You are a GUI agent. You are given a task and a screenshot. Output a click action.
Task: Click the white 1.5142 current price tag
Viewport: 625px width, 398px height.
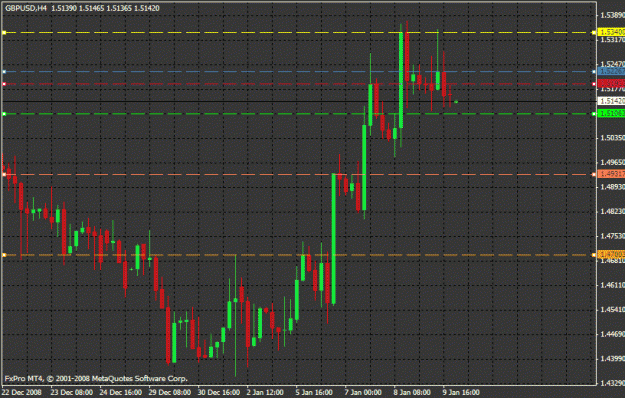612,101
